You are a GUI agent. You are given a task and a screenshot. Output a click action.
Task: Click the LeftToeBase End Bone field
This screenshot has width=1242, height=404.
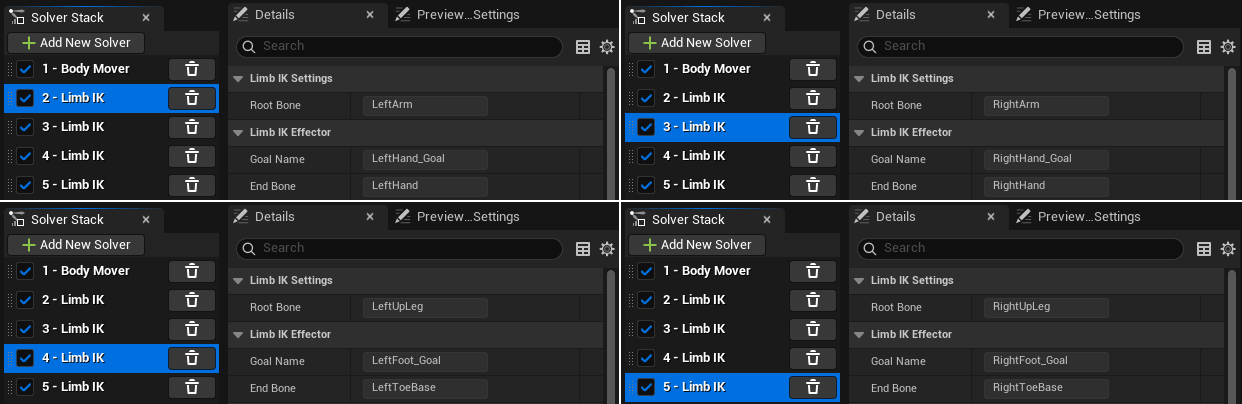click(x=425, y=388)
